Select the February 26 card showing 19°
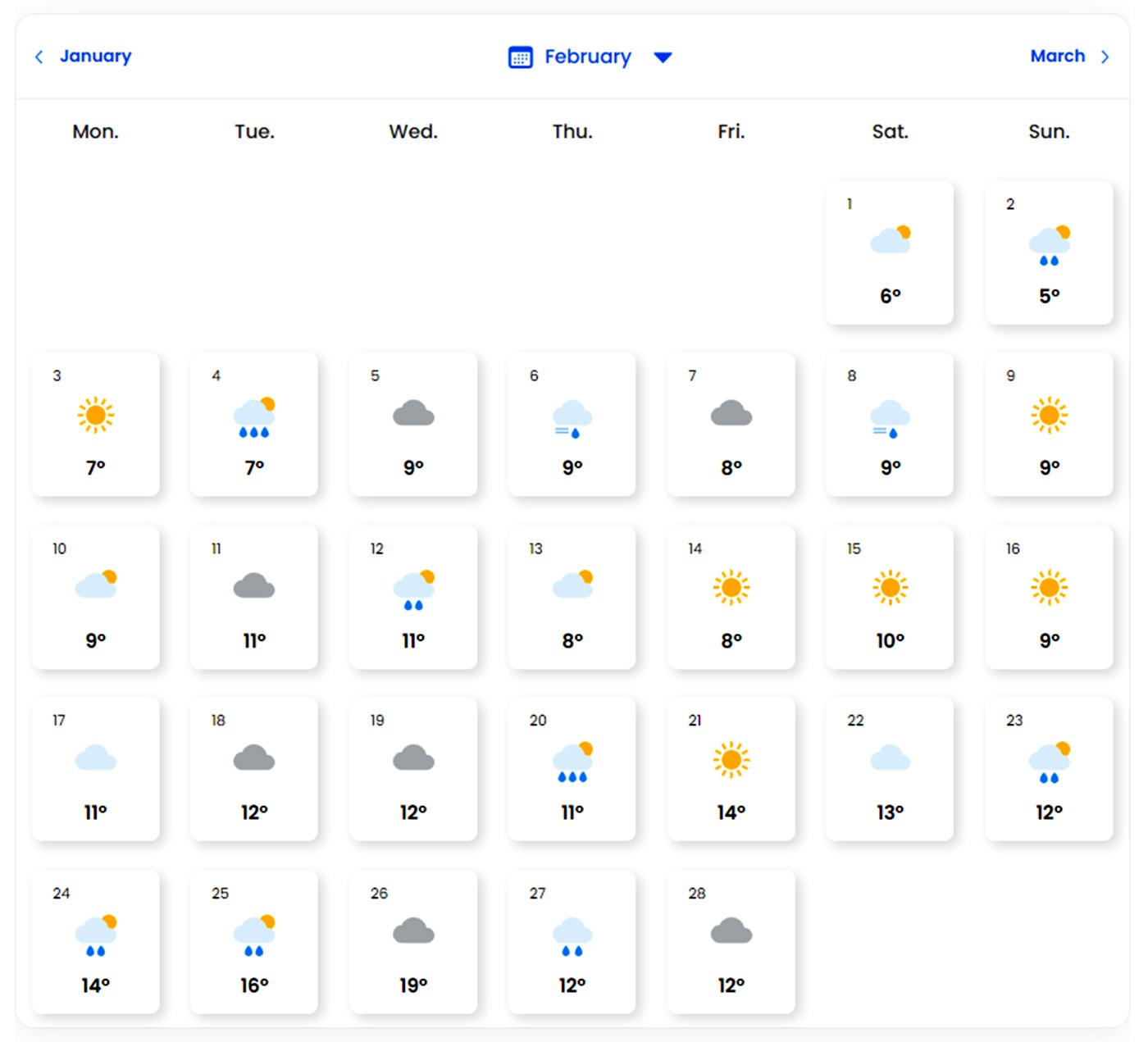Screen dimensions: 1148x1042 pyautogui.click(x=413, y=942)
